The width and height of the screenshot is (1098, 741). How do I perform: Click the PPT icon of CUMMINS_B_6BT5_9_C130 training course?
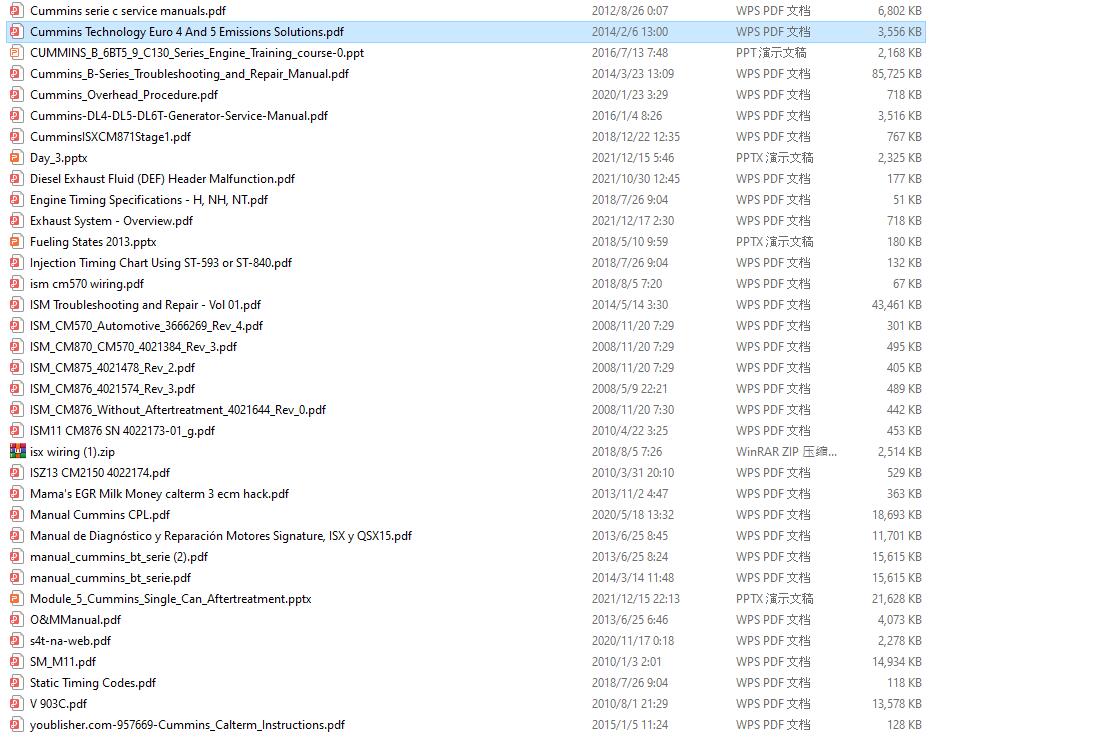[15, 53]
